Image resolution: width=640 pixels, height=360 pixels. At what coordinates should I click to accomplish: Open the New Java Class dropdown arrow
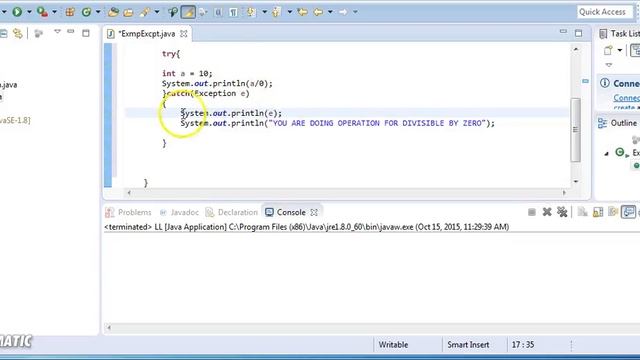[x=98, y=12]
